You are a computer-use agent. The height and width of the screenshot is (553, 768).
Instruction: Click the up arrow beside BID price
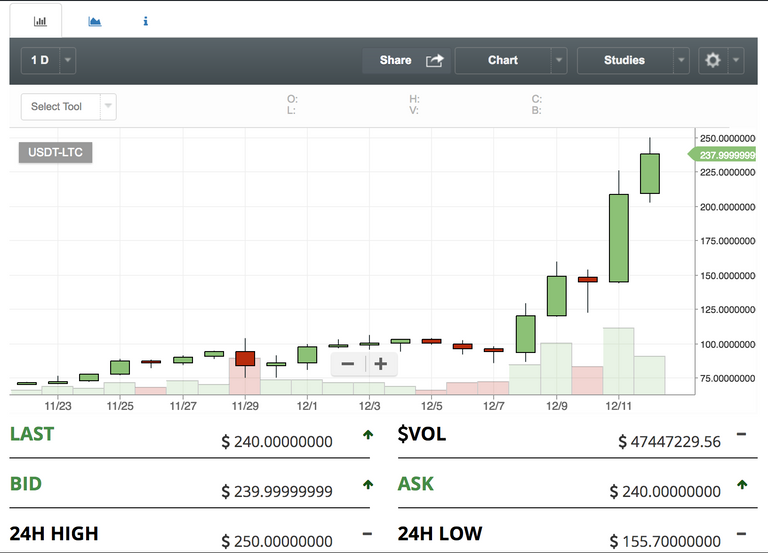tap(368, 484)
